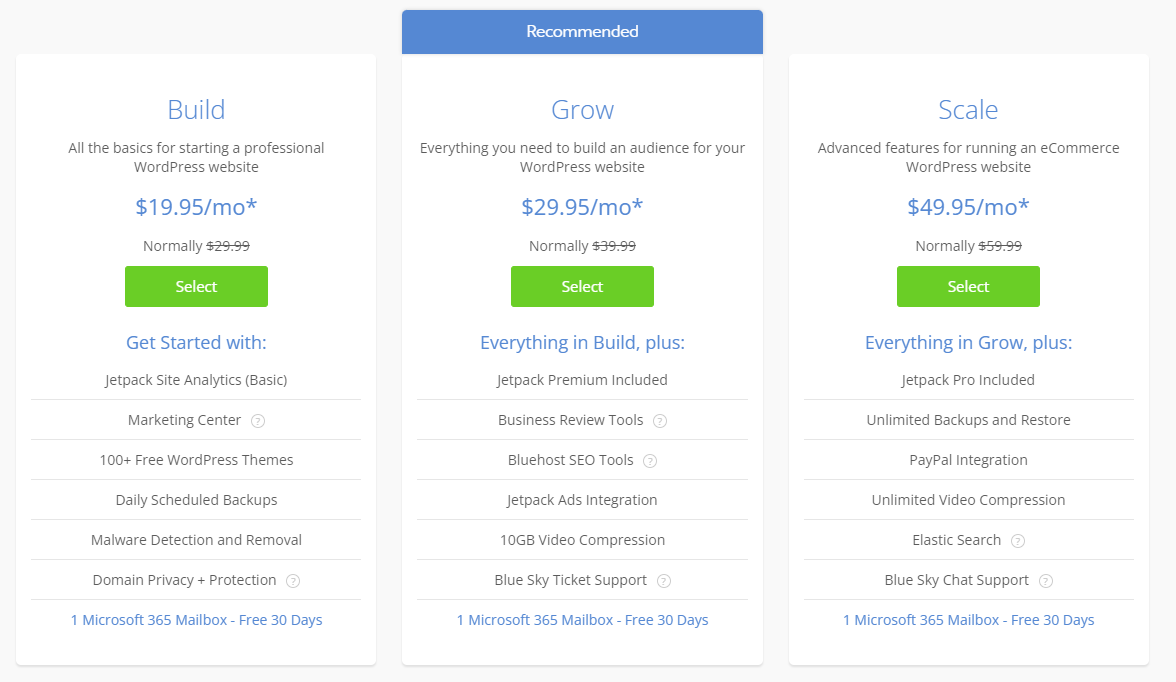Viewport: 1176px width, 682px height.
Task: Click the 'Get Started with:' heading
Action: 196,343
